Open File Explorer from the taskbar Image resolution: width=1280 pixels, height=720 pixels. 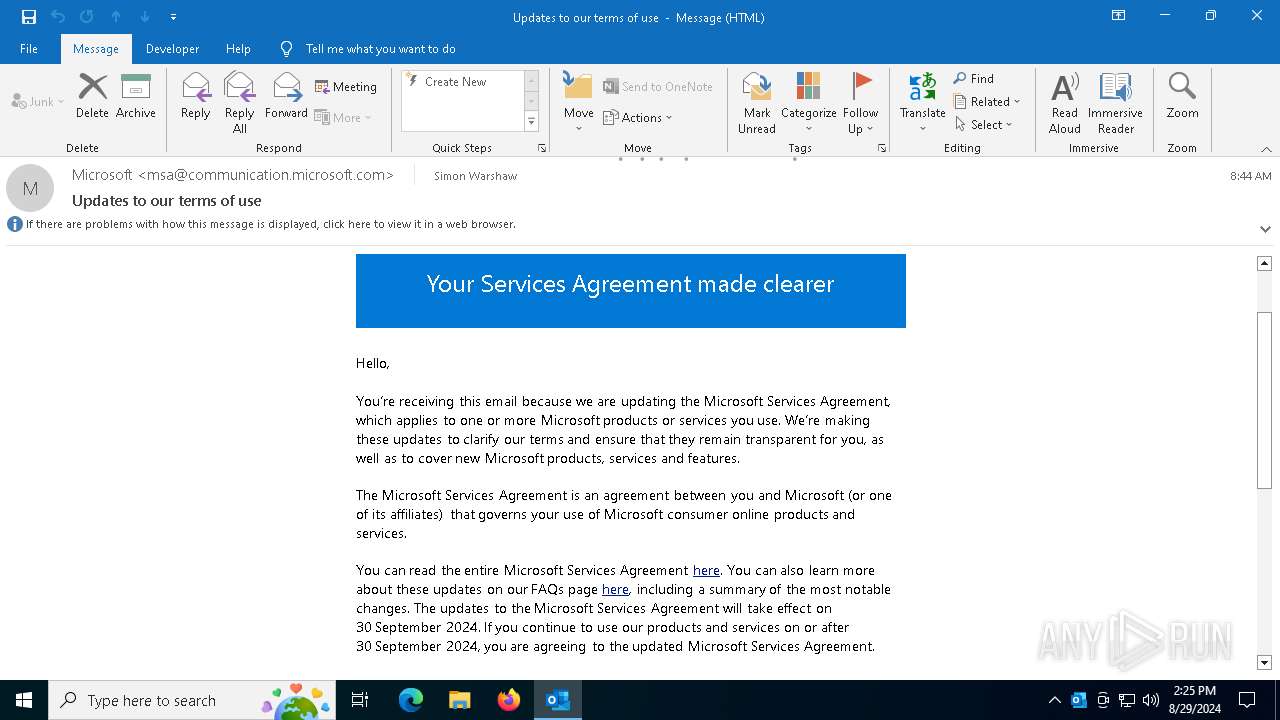coord(460,700)
